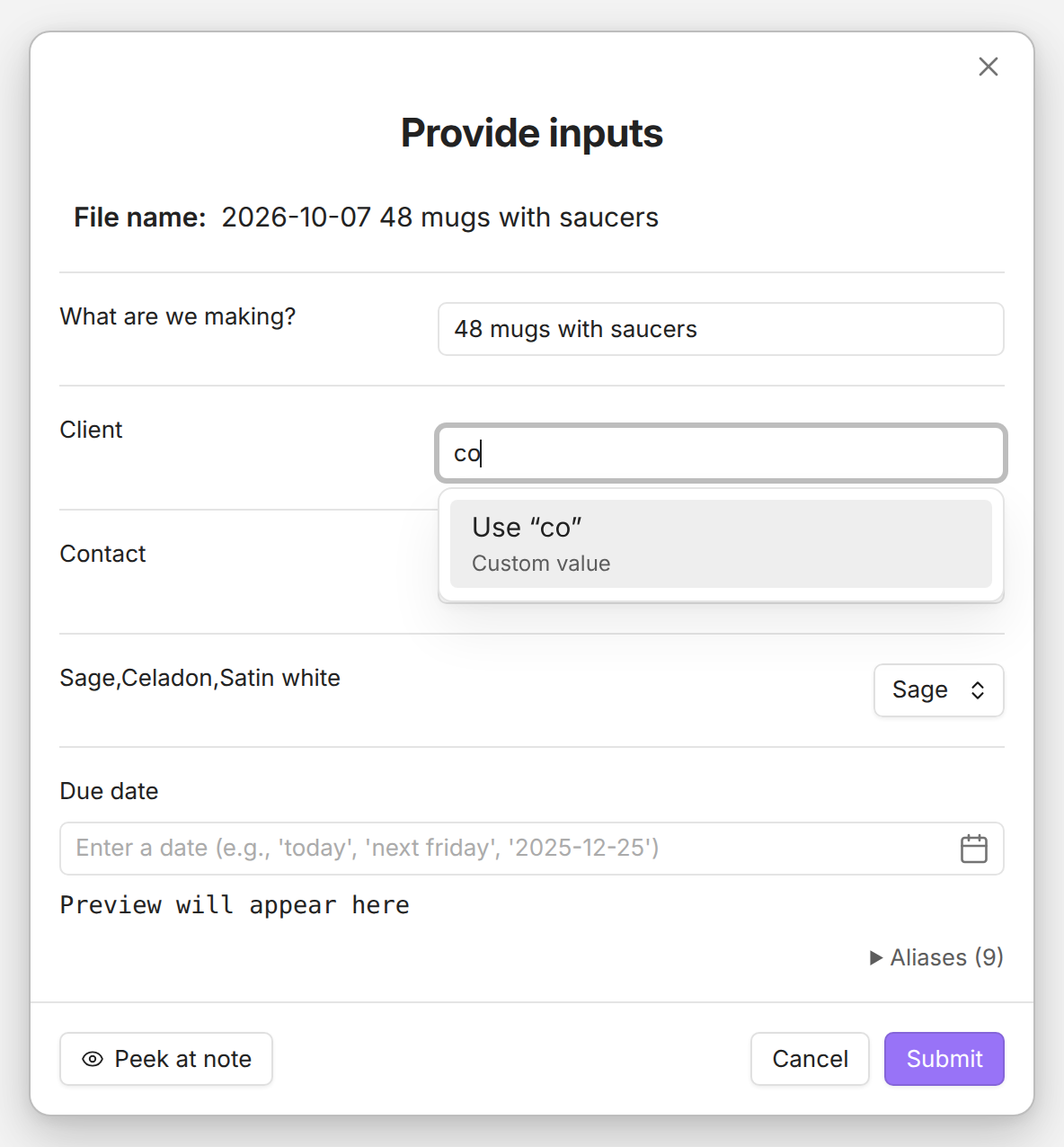The height and width of the screenshot is (1147, 1064).
Task: Click the "What are we making?" label
Action: pyautogui.click(x=178, y=316)
